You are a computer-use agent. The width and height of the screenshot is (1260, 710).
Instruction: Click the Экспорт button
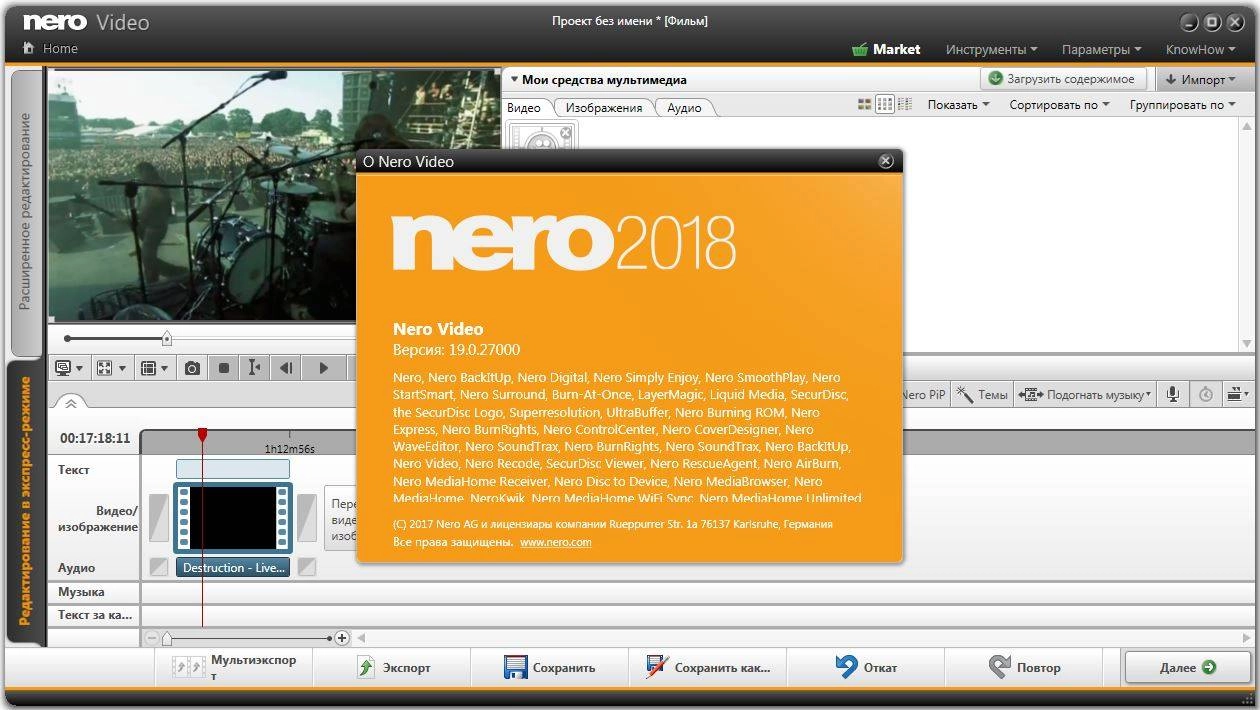coord(393,667)
